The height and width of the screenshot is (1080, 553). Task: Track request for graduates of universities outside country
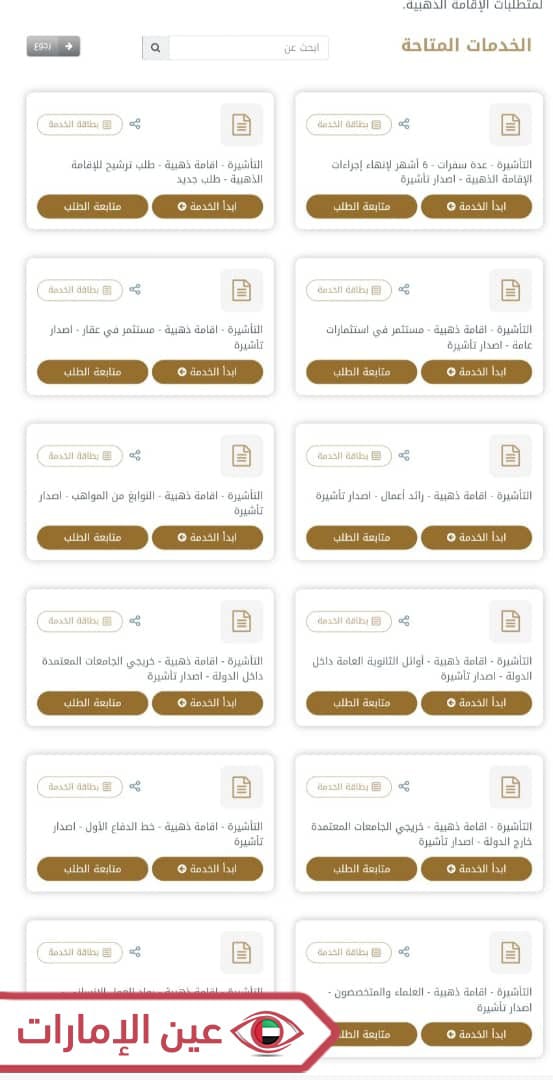click(362, 869)
